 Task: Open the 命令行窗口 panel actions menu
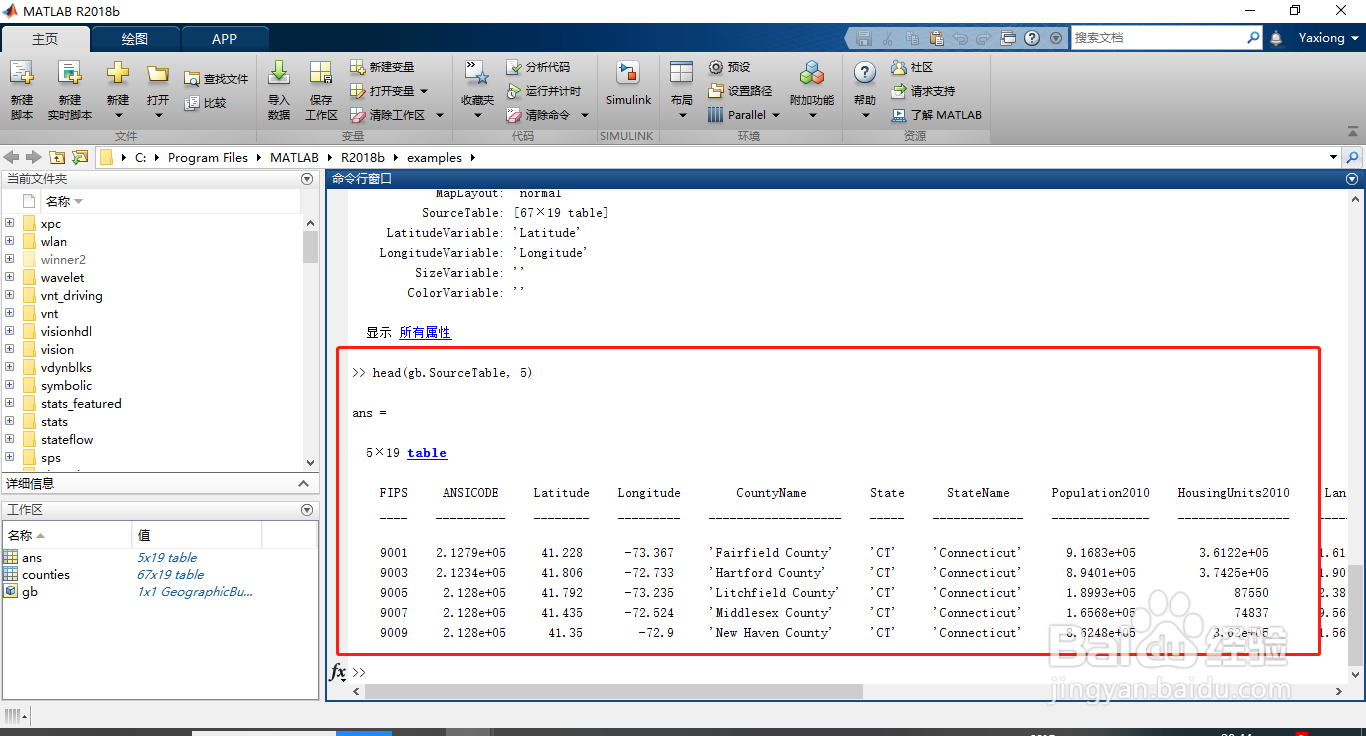pos(1352,179)
